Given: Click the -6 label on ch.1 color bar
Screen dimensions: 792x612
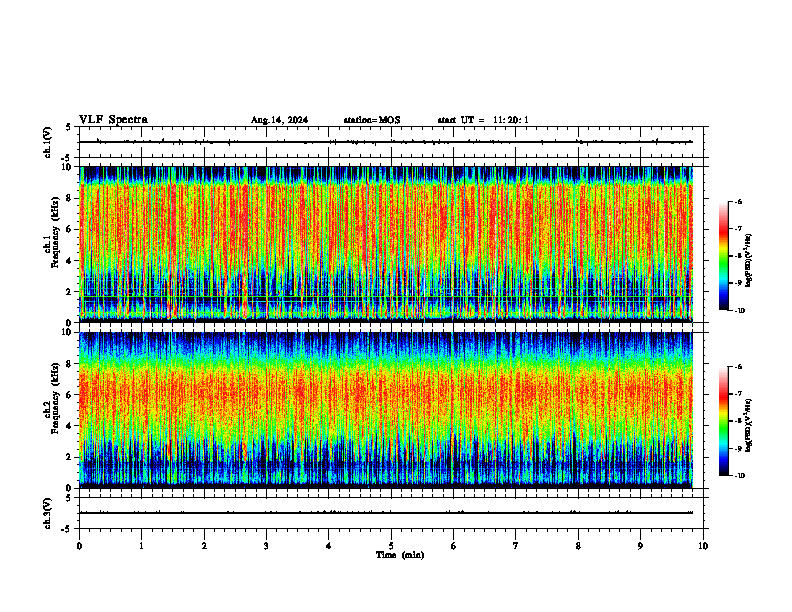Looking at the screenshot, I should coord(737,201).
